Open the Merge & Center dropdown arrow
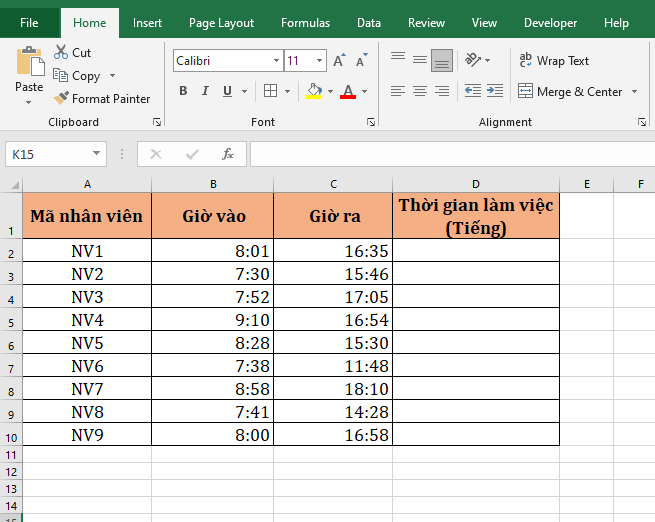Screen dimensions: 655x522 pyautogui.click(x=633, y=92)
